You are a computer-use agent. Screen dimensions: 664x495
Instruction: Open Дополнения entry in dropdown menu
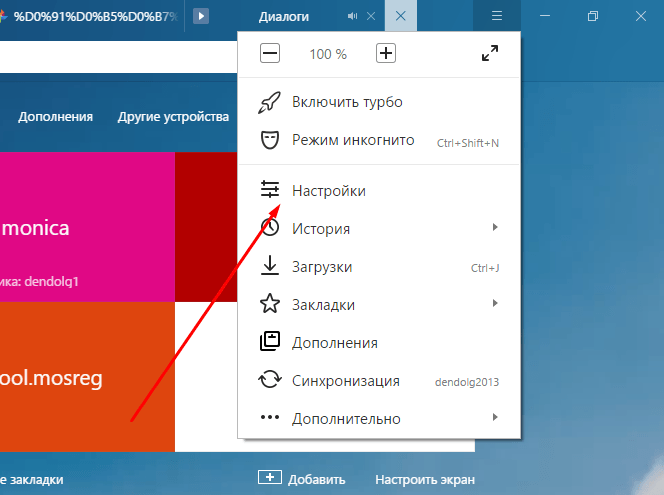tap(379, 343)
